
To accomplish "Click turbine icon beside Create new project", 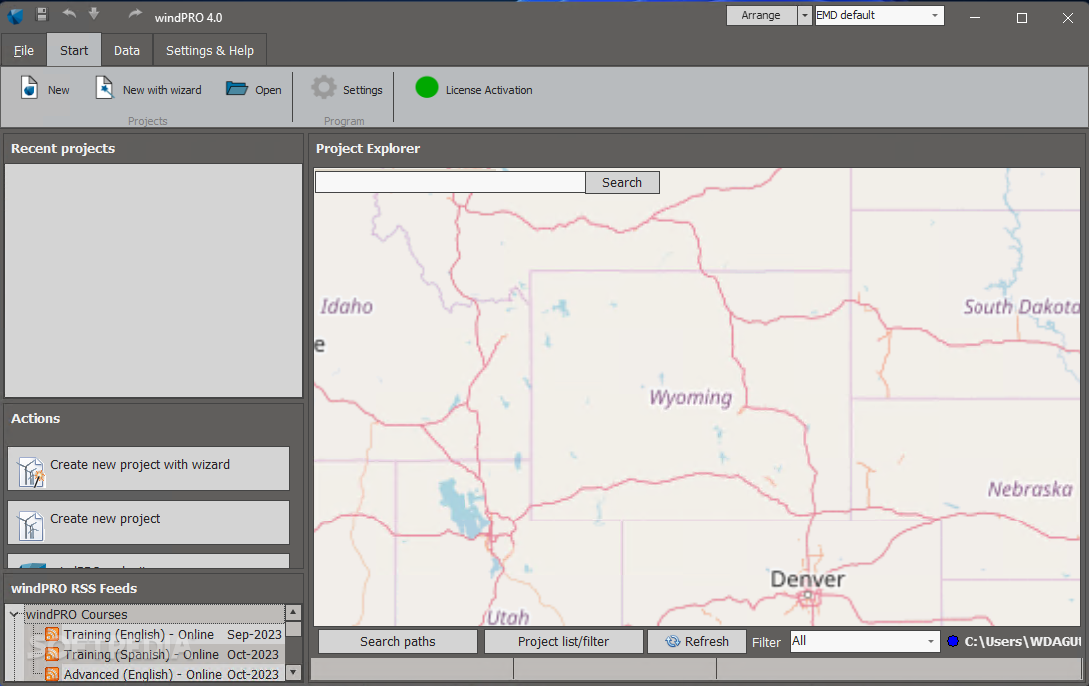I will [31, 526].
